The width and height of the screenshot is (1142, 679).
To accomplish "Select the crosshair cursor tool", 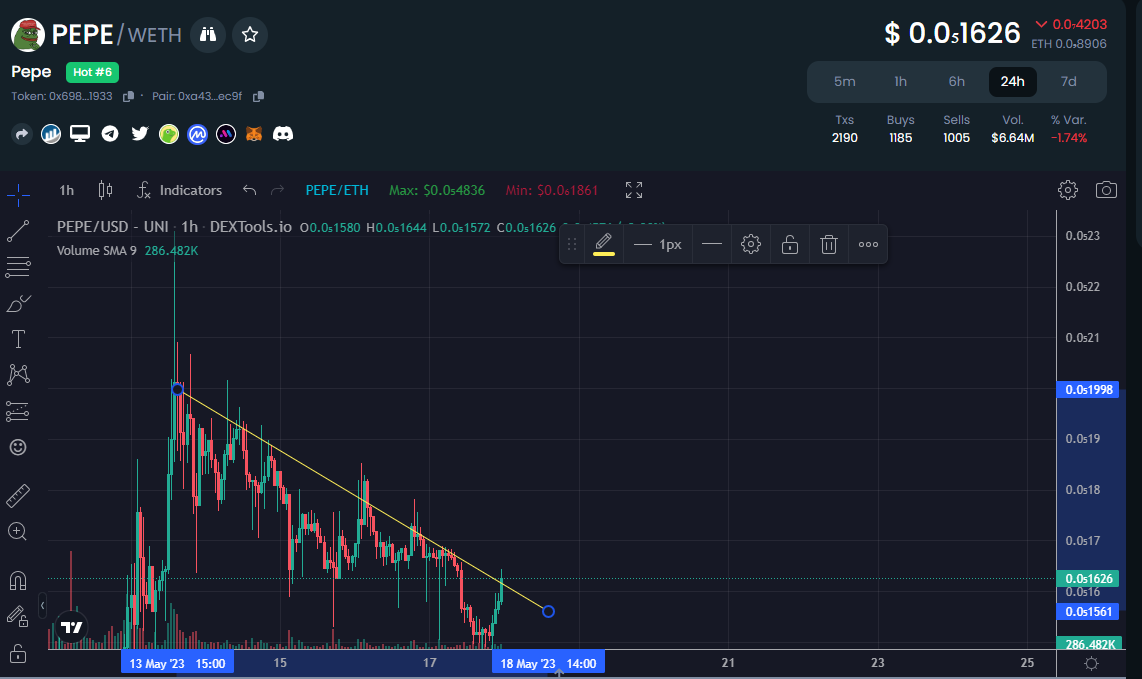I will tap(18, 195).
